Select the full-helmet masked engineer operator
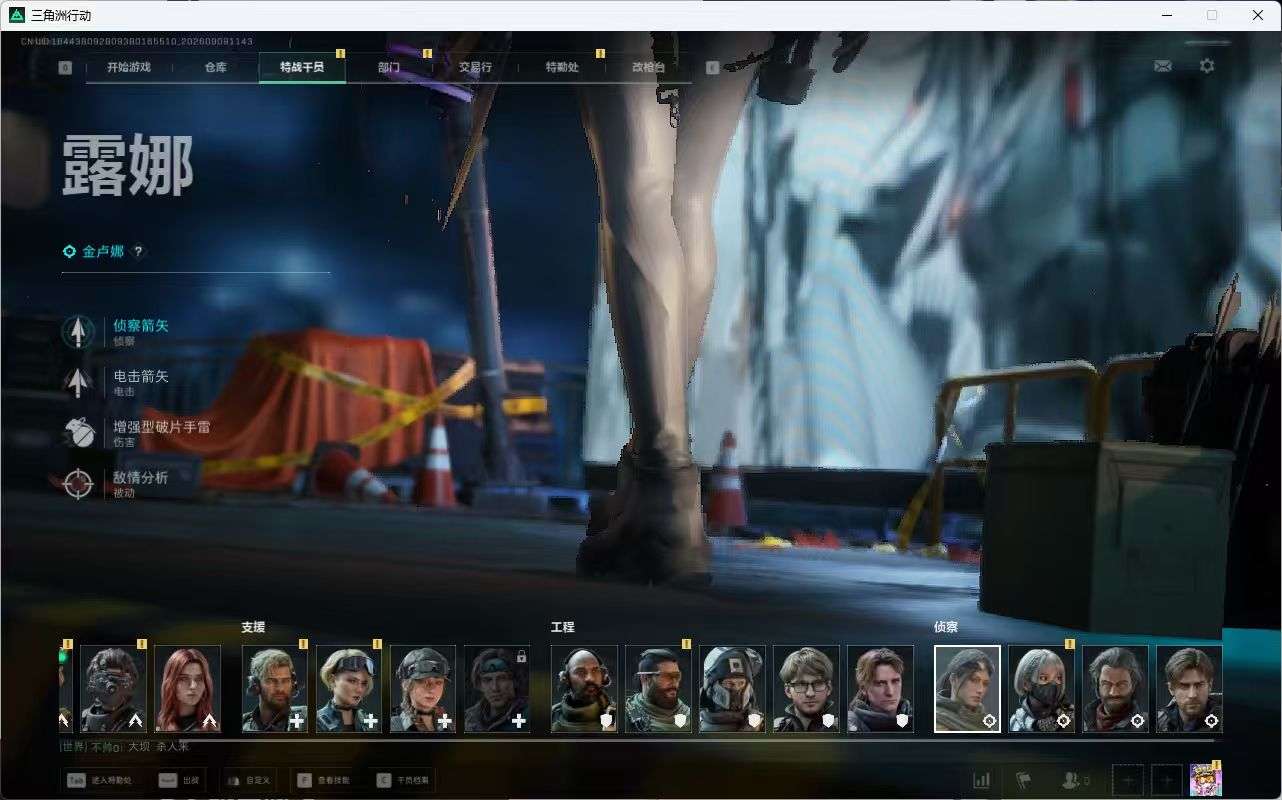Image resolution: width=1282 pixels, height=800 pixels. pyautogui.click(x=732, y=689)
